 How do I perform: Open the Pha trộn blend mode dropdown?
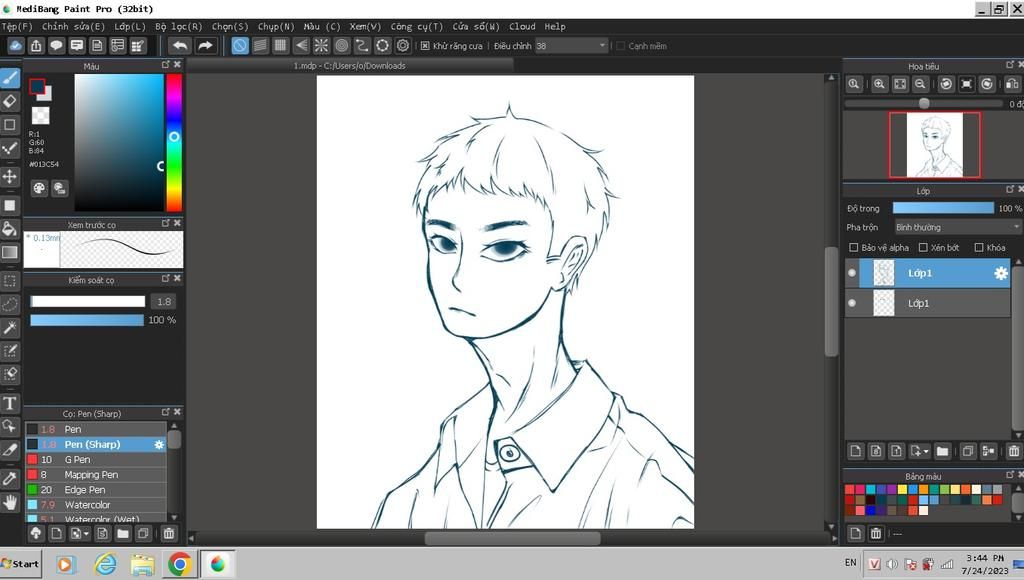coord(957,228)
